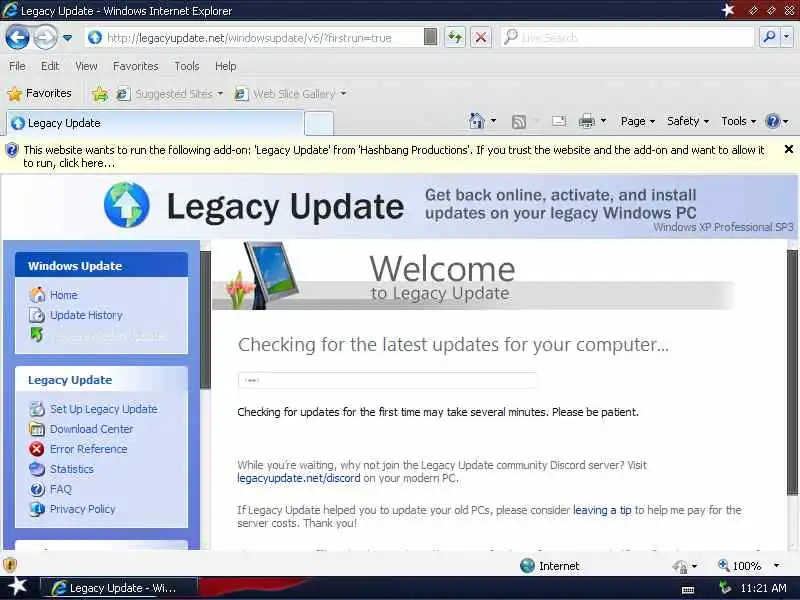Stop loading with the red X button
This screenshot has width=800, height=600.
pos(481,37)
